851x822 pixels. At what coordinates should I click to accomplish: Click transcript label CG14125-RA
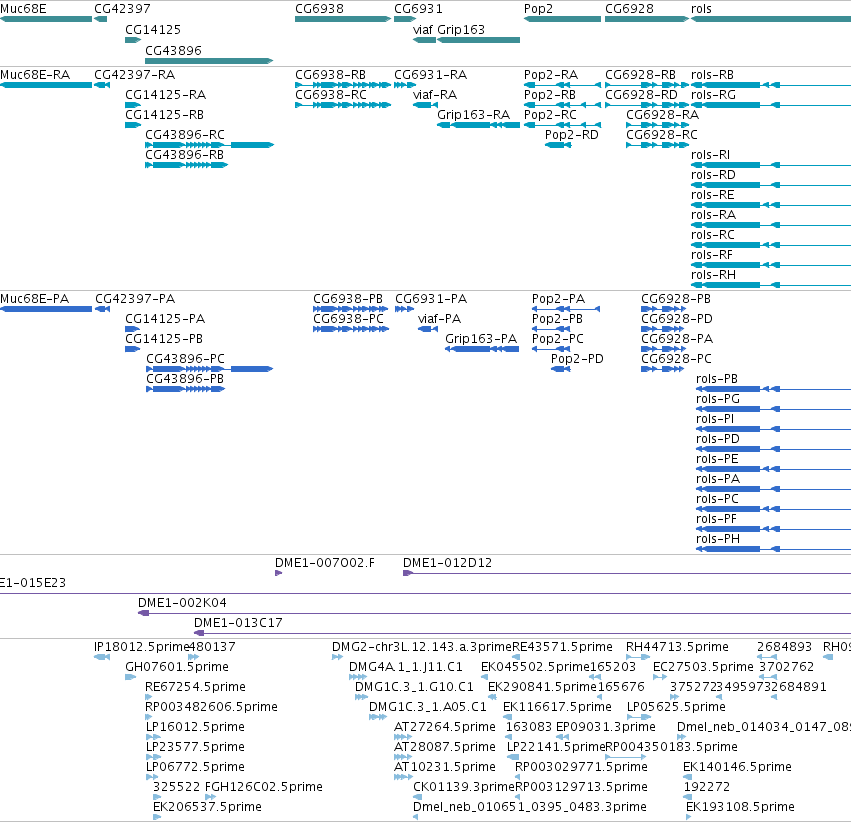[x=166, y=95]
